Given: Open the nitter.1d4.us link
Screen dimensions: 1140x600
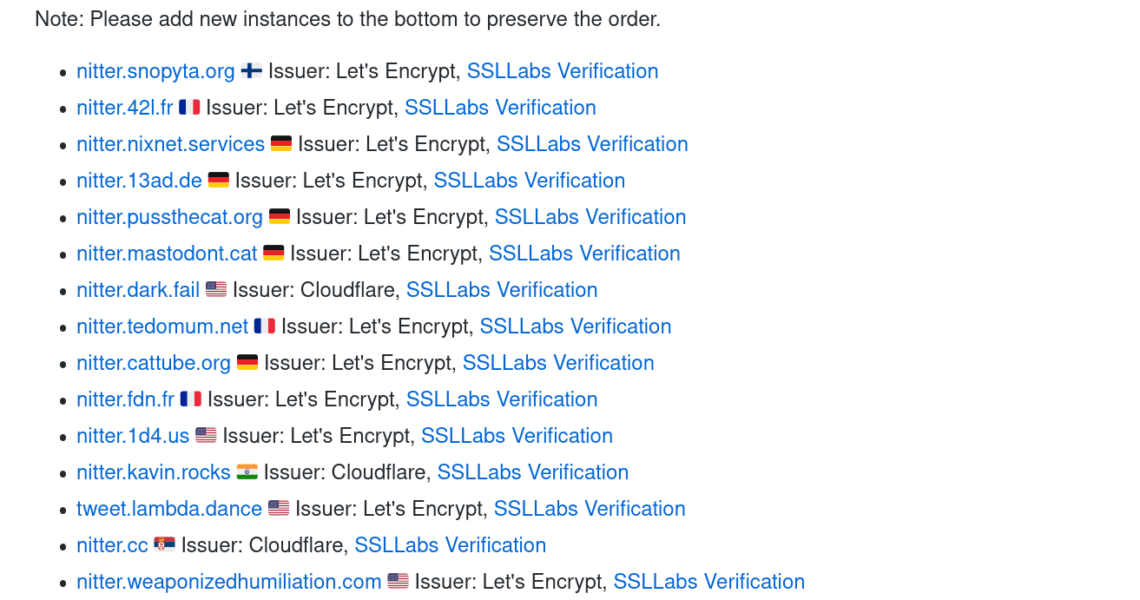Looking at the screenshot, I should point(132,436).
